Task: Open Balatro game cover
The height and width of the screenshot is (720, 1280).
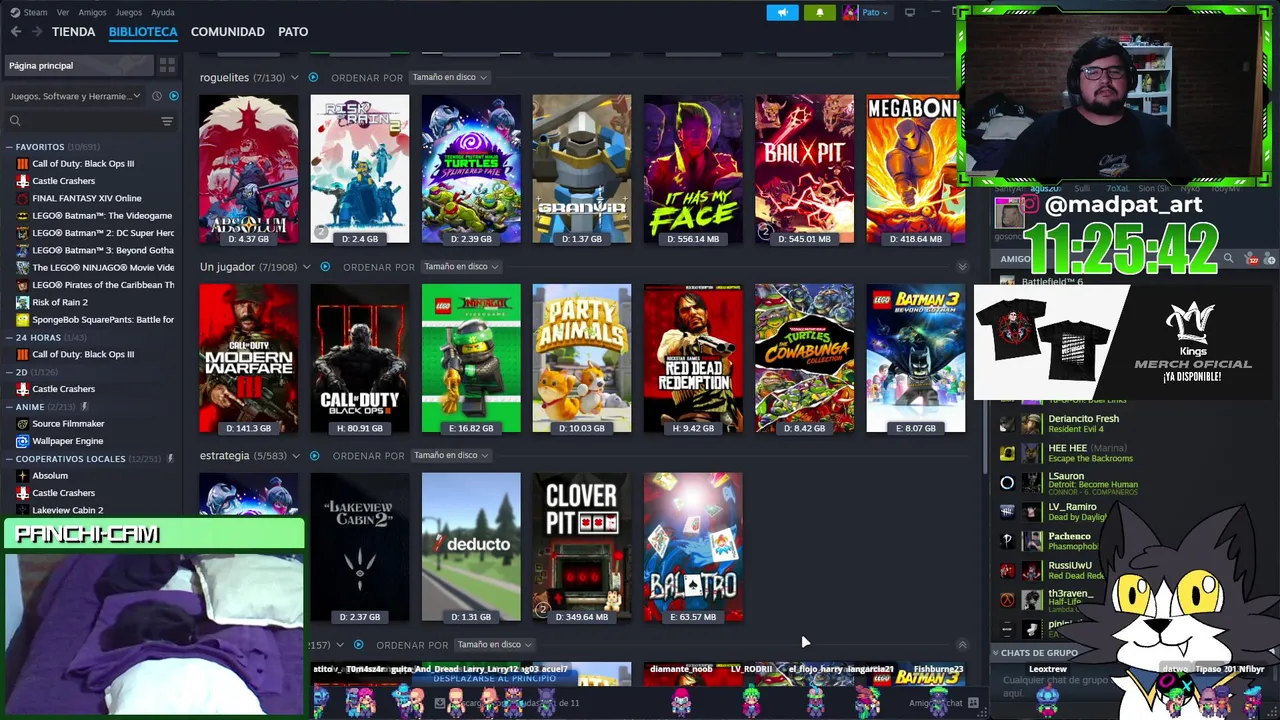Action: pyautogui.click(x=693, y=547)
